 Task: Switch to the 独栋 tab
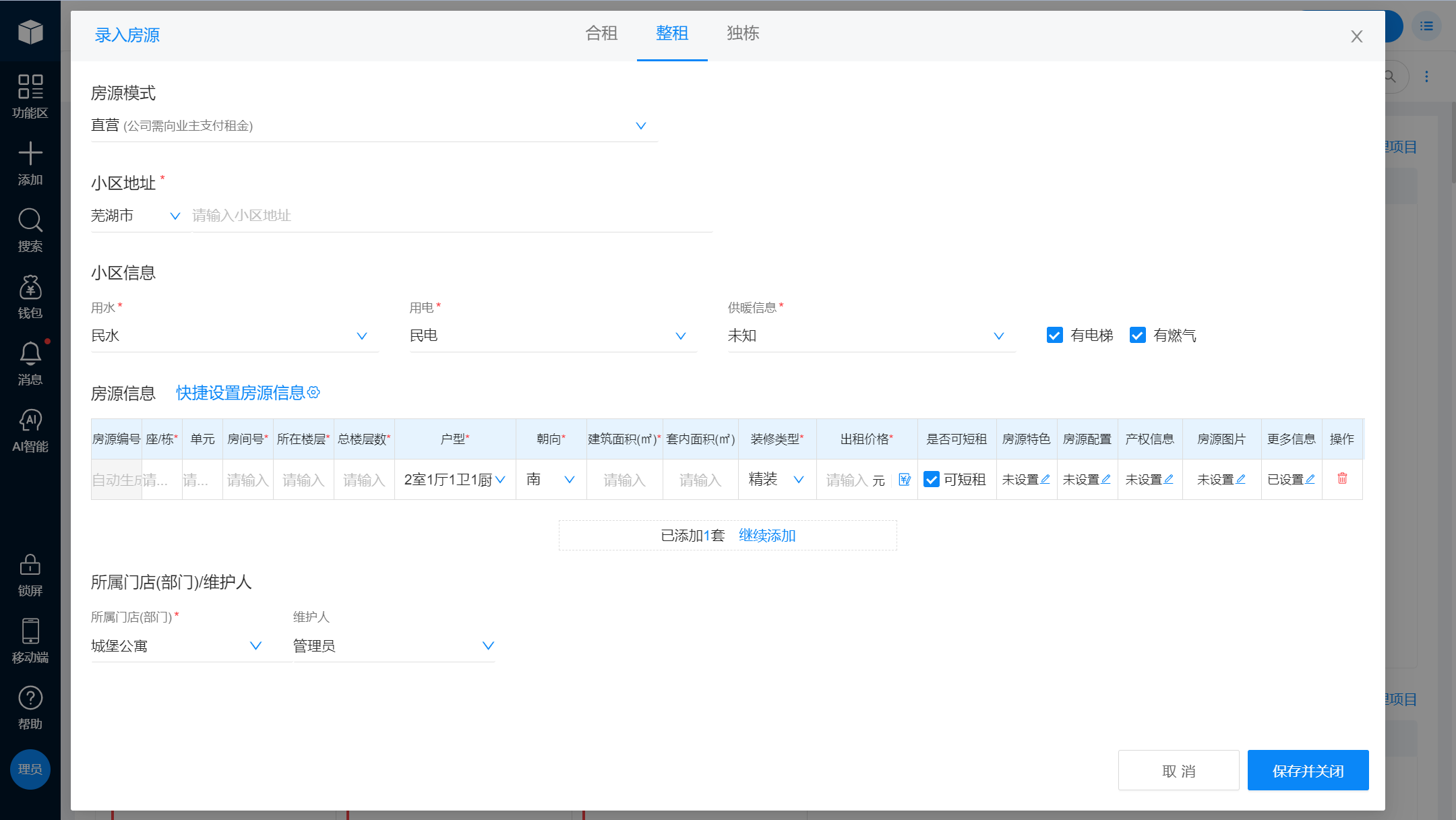click(x=743, y=33)
